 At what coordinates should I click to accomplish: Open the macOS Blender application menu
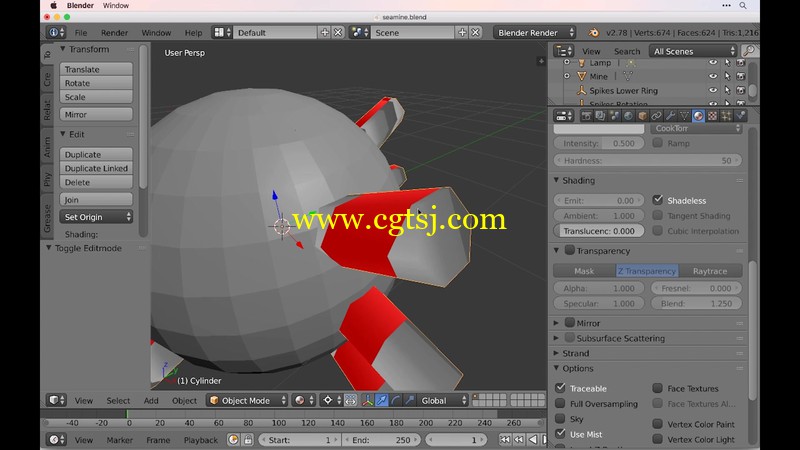click(x=80, y=5)
